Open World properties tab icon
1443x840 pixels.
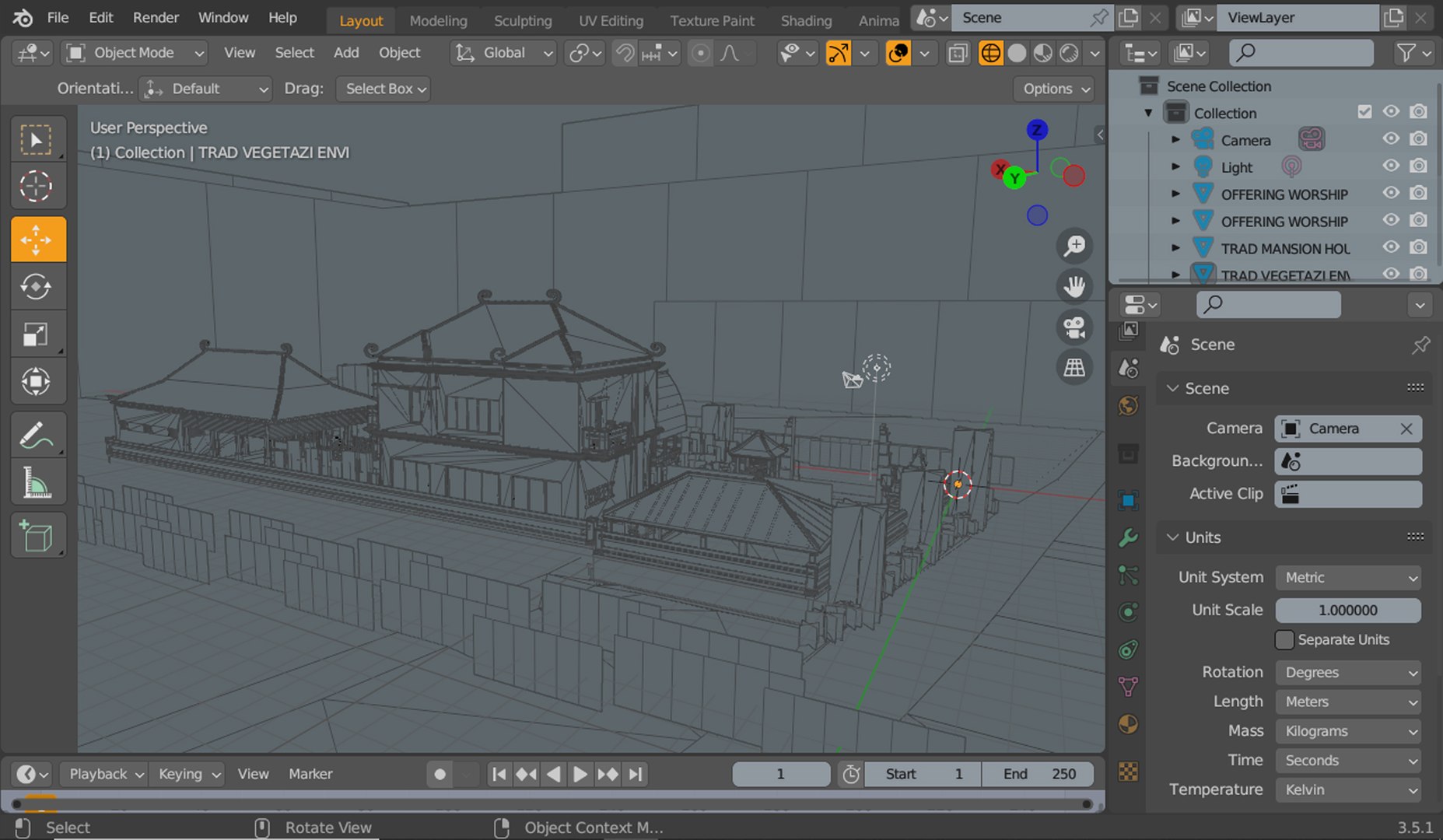coord(1128,406)
